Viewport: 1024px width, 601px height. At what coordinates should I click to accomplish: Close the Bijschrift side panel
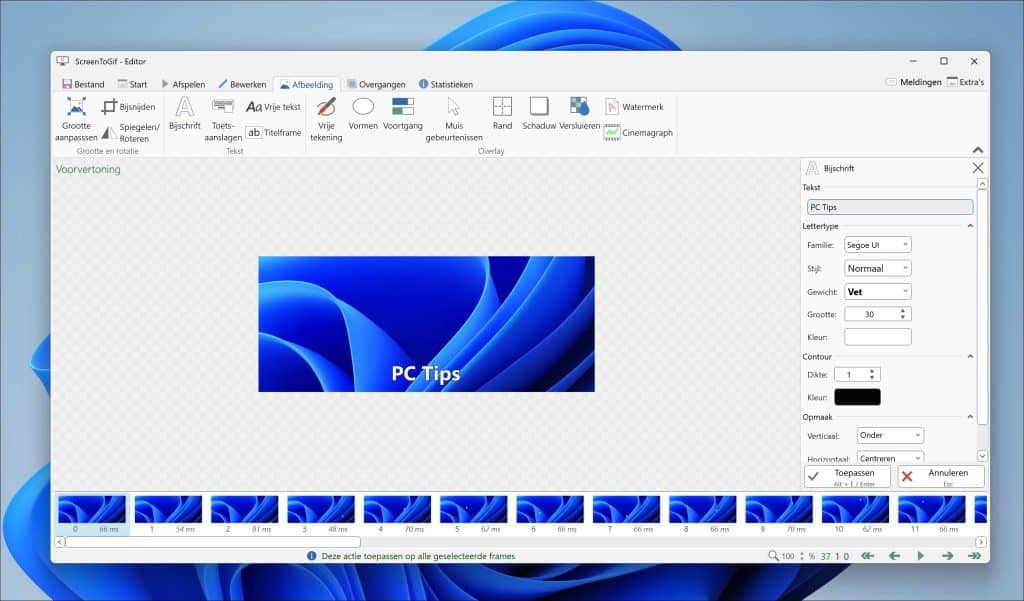pyautogui.click(x=978, y=168)
